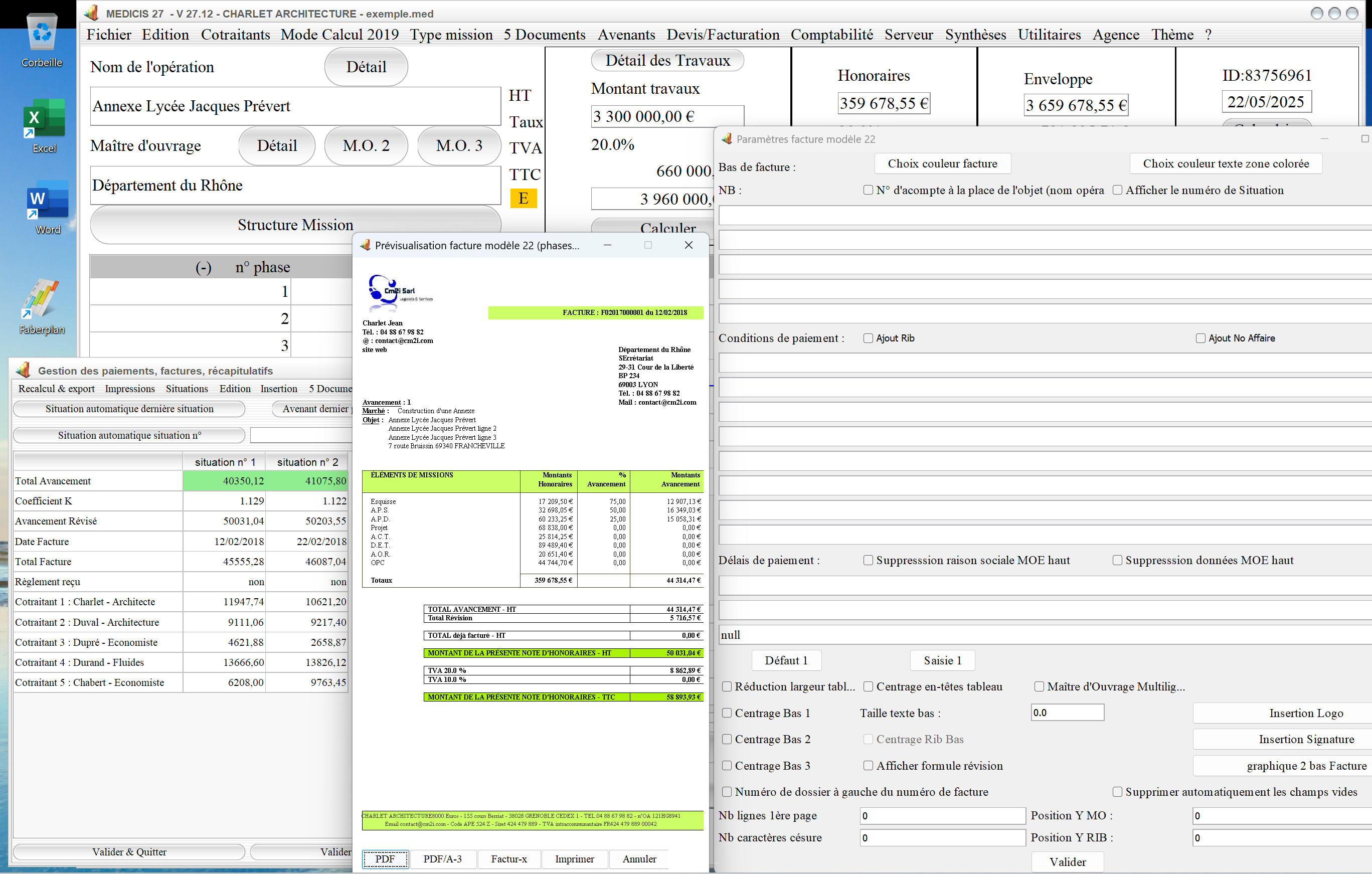Select the 40350,12 Total Avancement cell

tap(224, 481)
